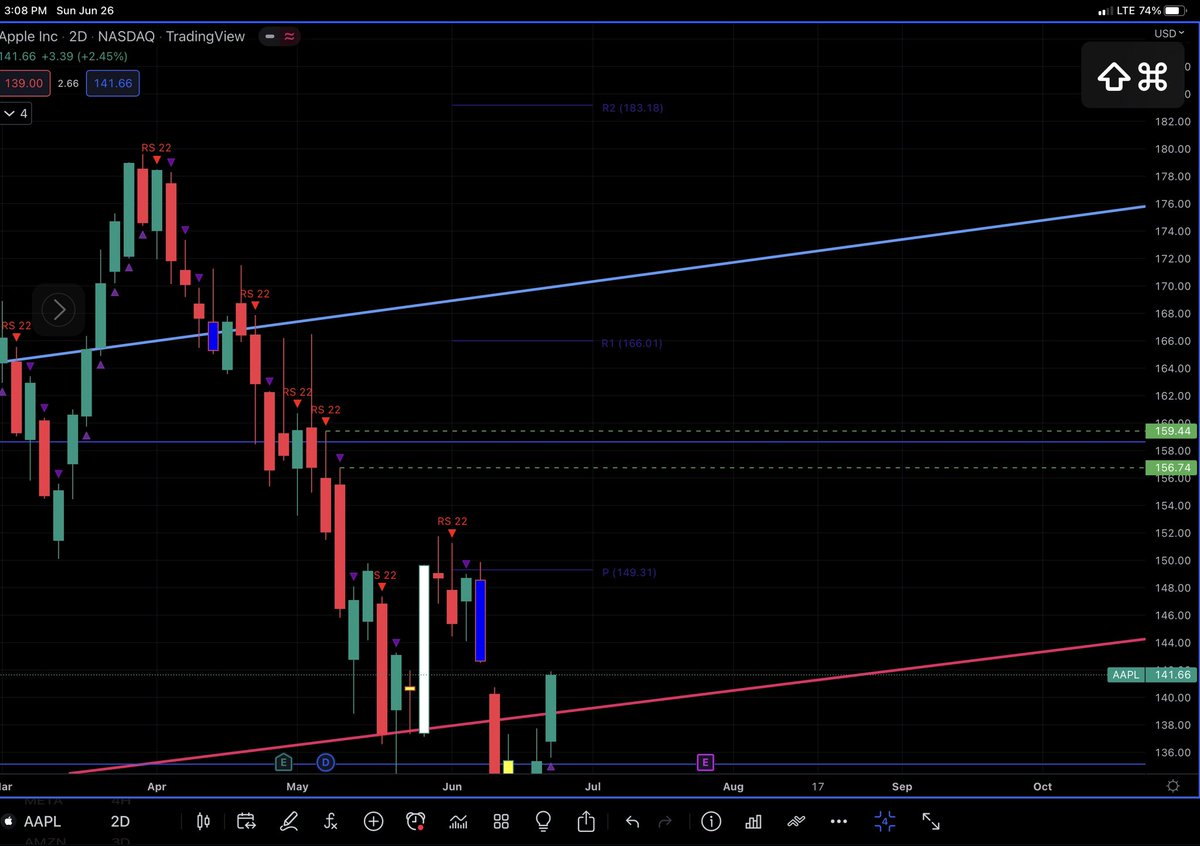1200x846 pixels.
Task: Redo the chart action
Action: coord(665,821)
